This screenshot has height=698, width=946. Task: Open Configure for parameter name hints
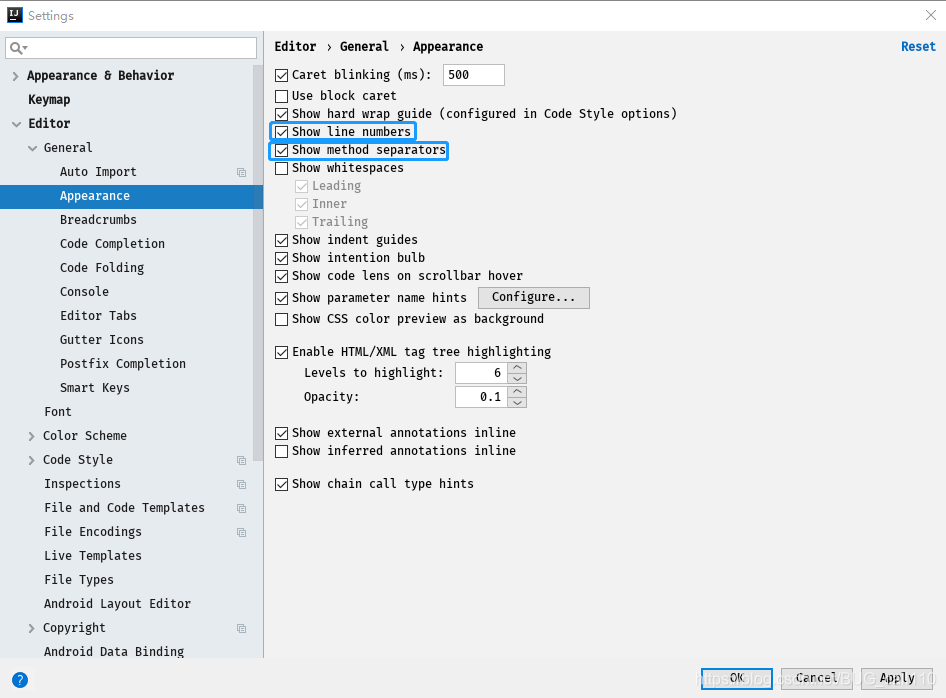pyautogui.click(x=533, y=297)
